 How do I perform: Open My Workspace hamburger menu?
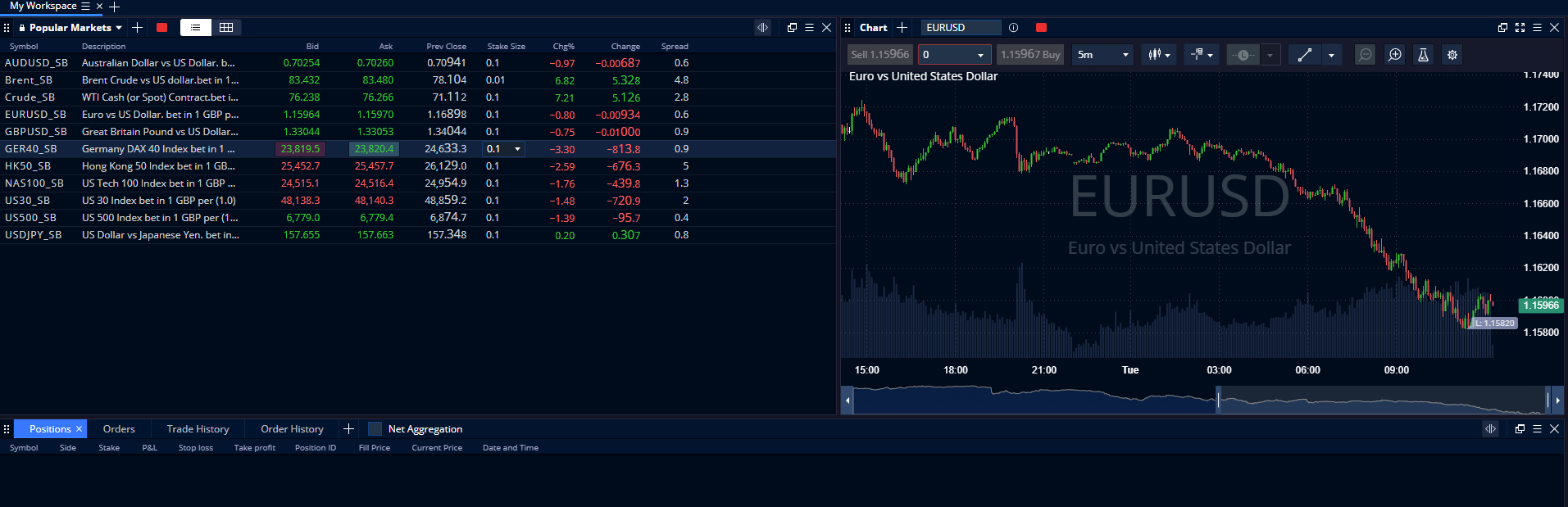point(85,6)
